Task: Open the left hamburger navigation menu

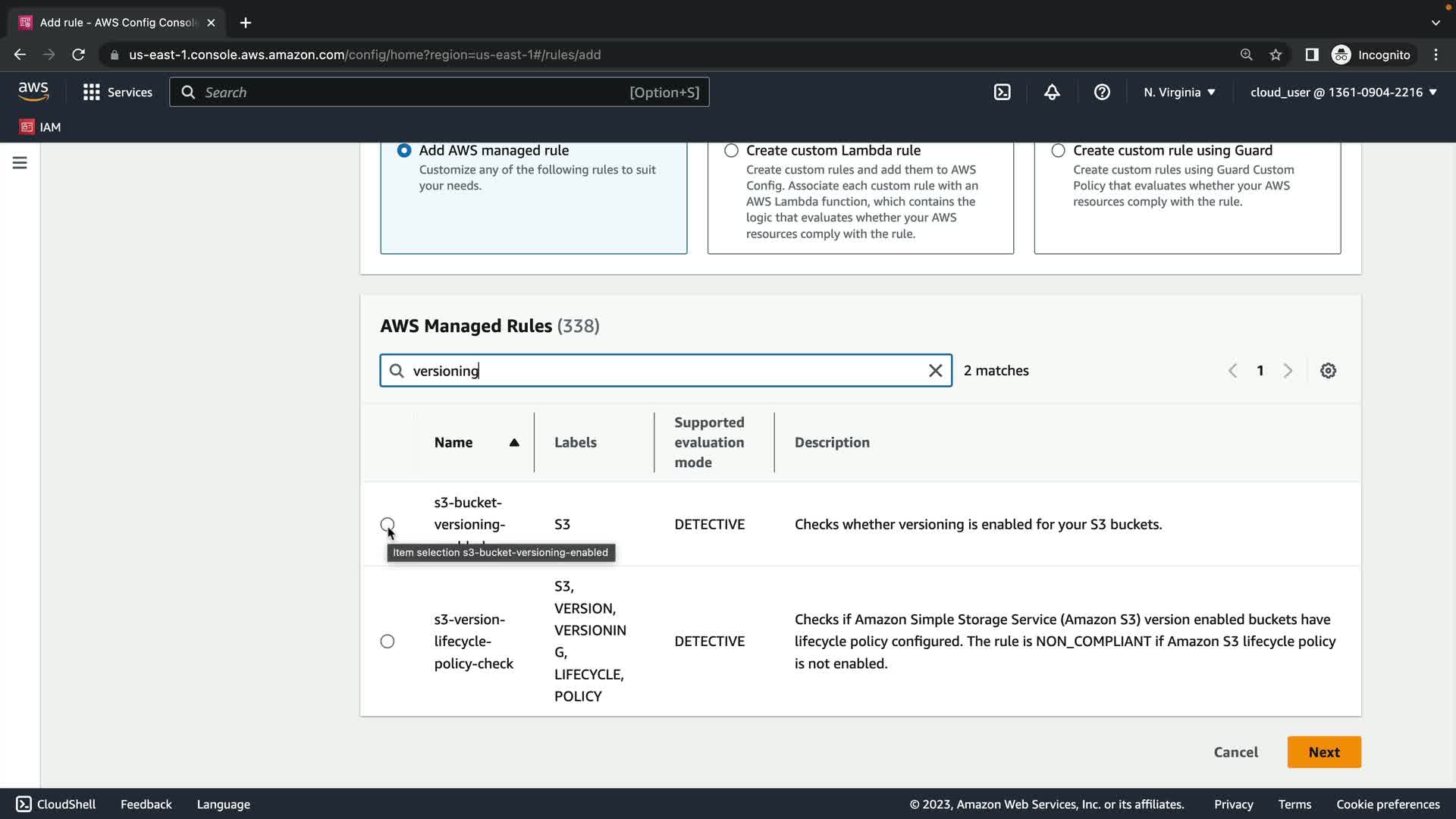Action: tap(20, 163)
